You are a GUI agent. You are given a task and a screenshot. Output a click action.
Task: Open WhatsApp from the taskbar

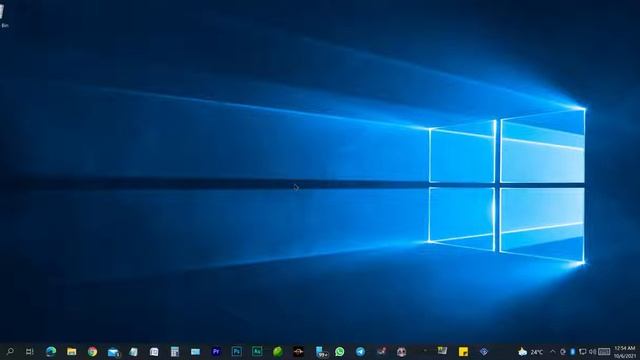[x=340, y=351]
